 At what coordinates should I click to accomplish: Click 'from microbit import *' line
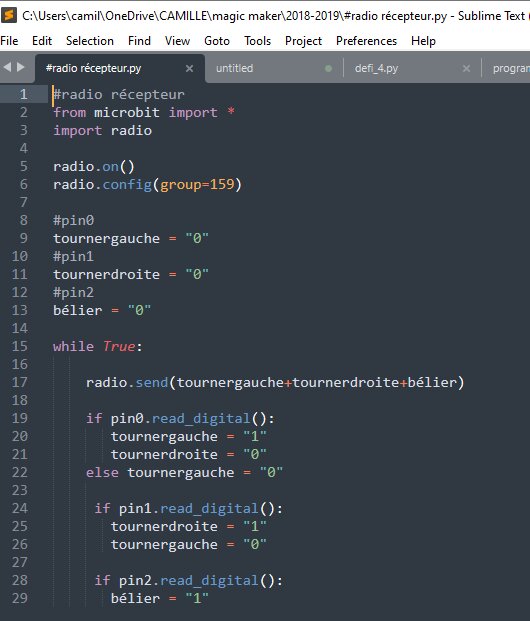pos(144,112)
